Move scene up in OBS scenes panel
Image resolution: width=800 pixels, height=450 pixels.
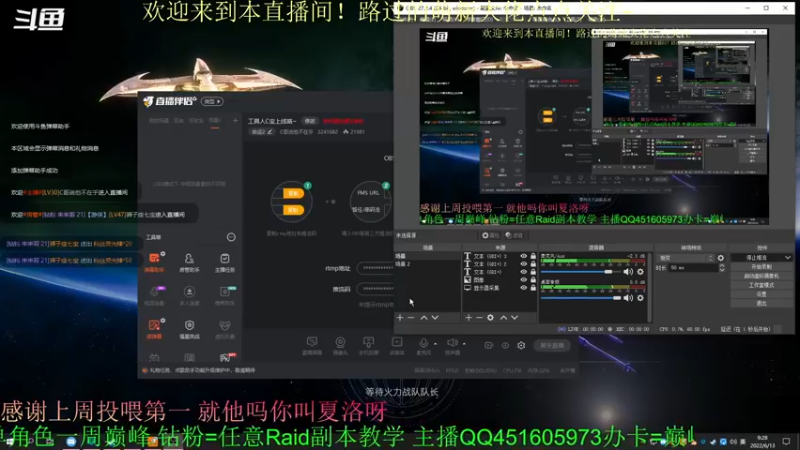tap(424, 317)
